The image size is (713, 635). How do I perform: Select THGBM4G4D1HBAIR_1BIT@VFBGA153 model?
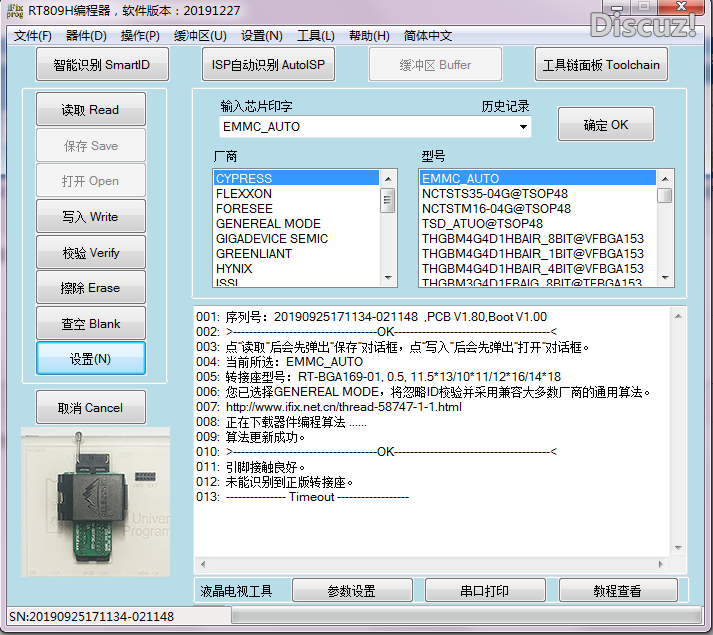[537, 254]
